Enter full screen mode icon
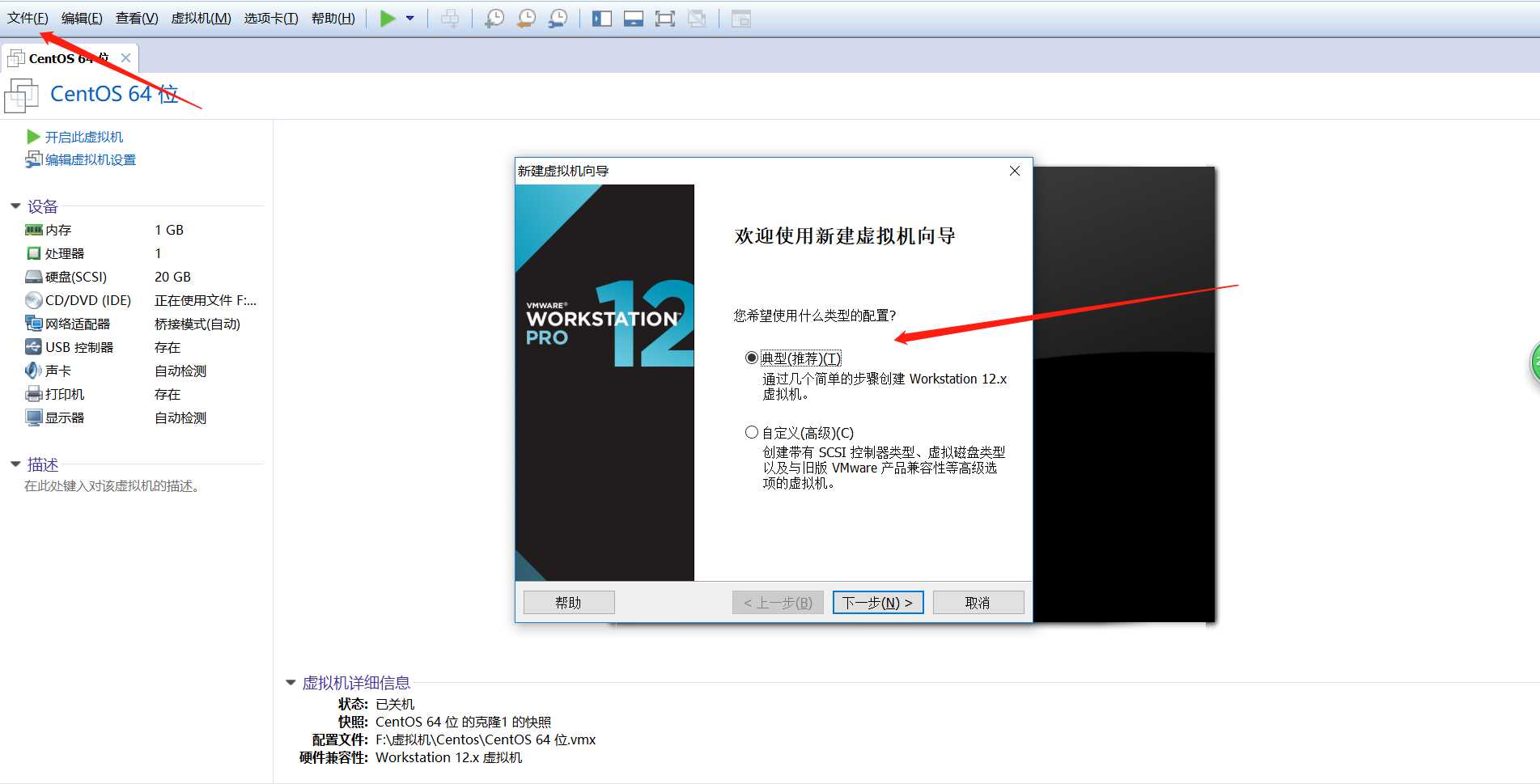Screen dimensions: 1540x784 [x=664, y=18]
